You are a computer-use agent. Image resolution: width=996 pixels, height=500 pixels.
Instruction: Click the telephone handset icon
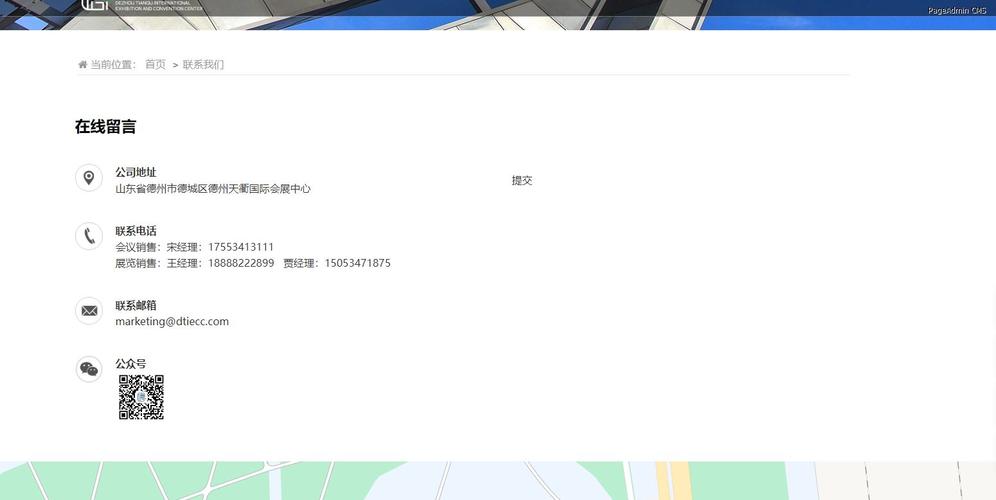click(x=89, y=236)
